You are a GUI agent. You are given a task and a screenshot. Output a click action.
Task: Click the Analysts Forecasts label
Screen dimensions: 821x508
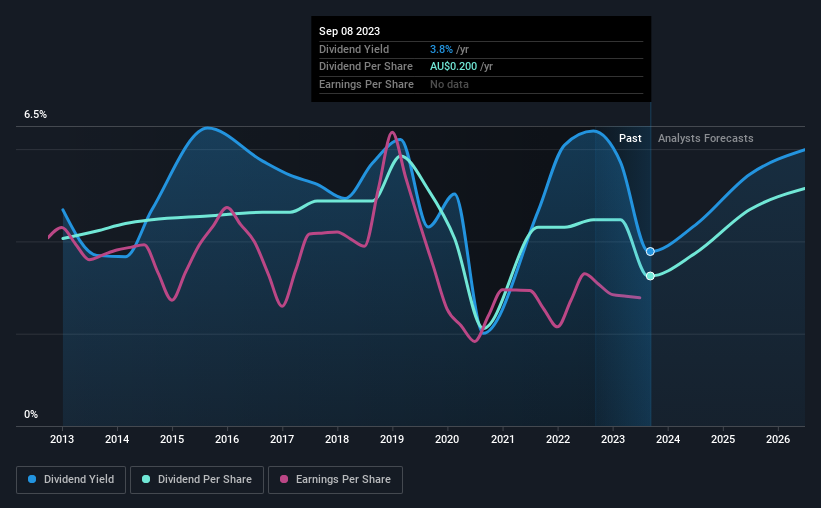pos(705,138)
